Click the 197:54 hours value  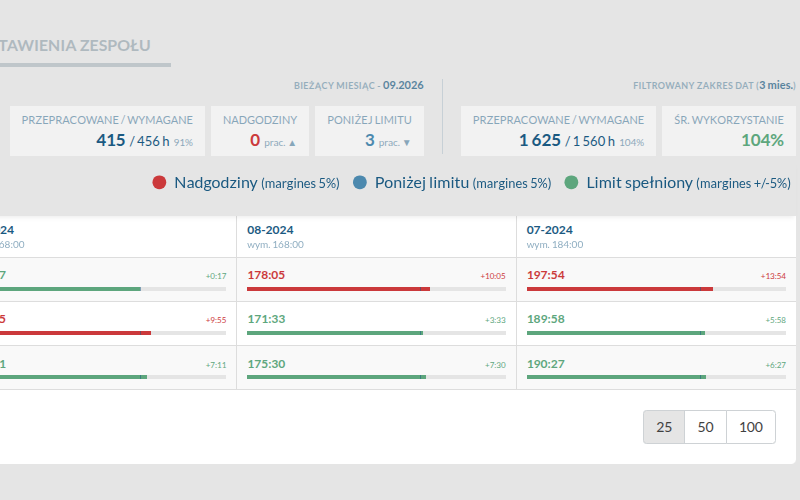(x=546, y=275)
